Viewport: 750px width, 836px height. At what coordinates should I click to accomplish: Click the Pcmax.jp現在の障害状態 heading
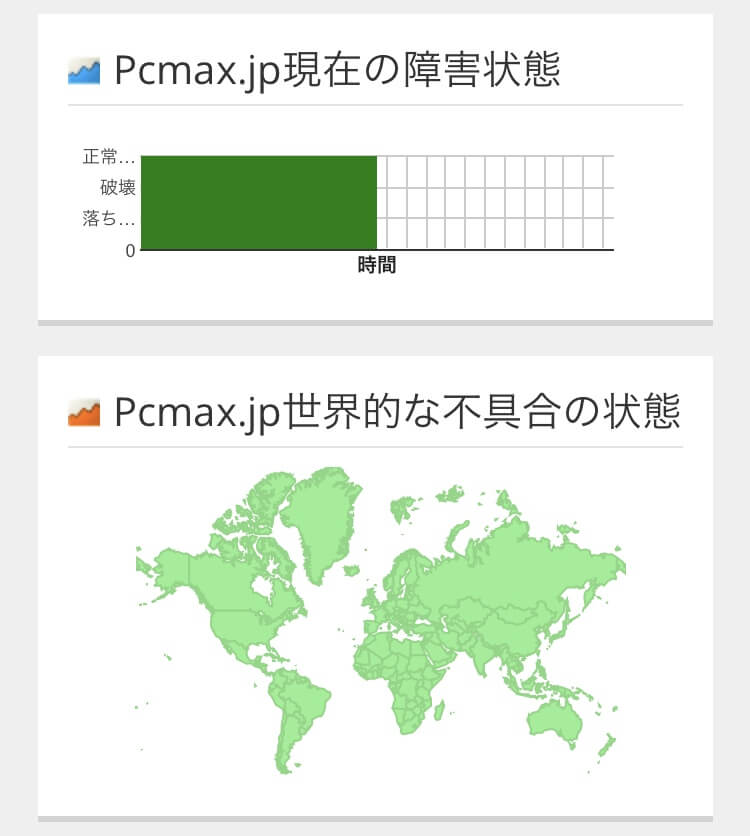tap(336, 71)
